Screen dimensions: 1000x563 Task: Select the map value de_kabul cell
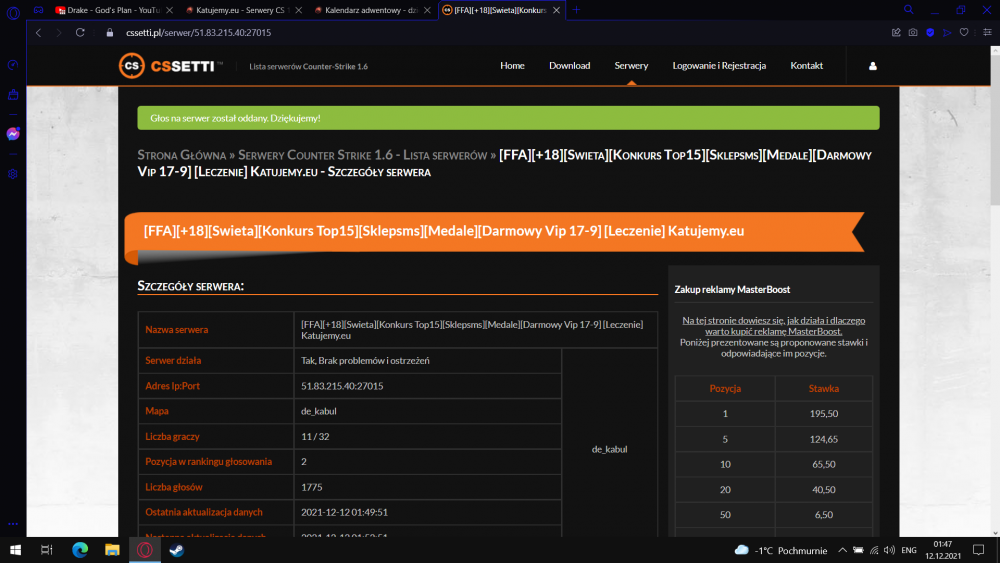tap(427, 411)
